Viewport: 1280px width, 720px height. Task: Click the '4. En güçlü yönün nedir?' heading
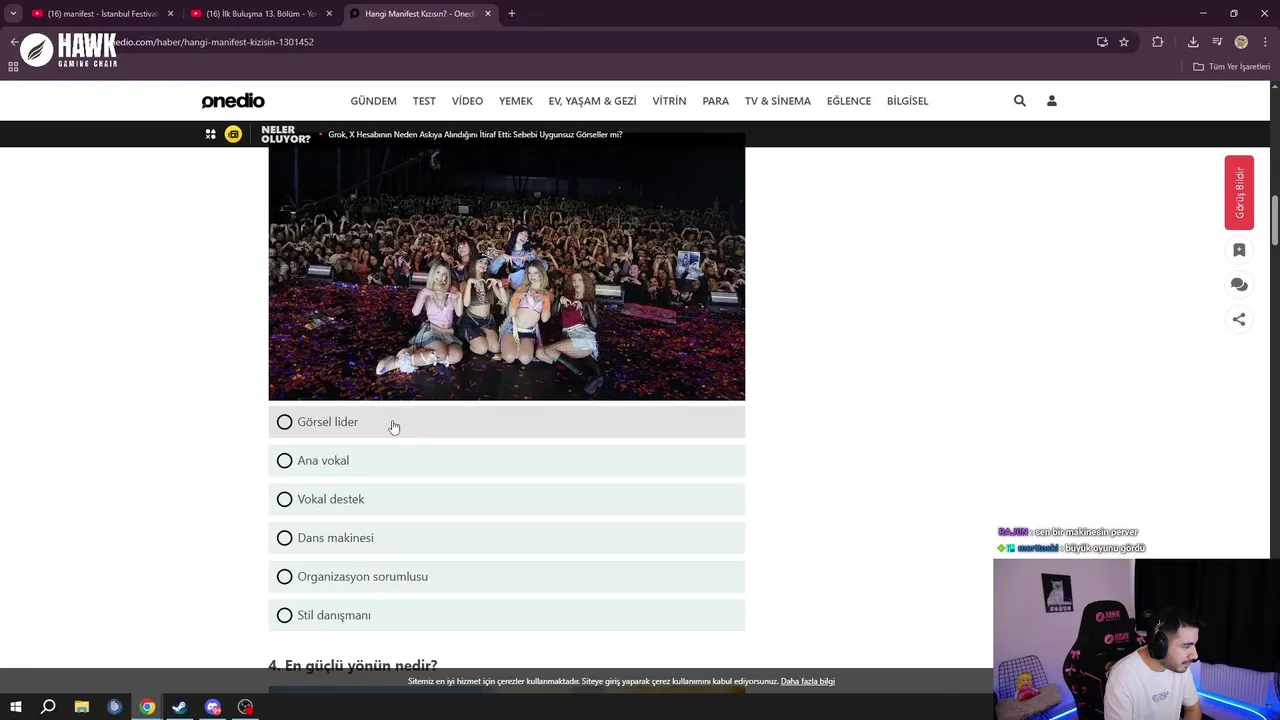tap(353, 665)
